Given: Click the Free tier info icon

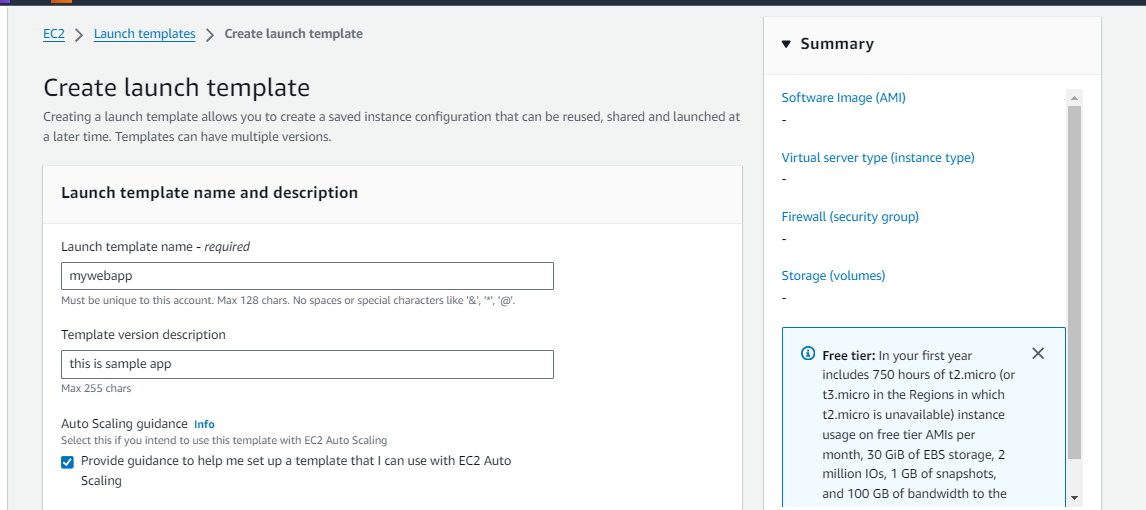Looking at the screenshot, I should point(808,354).
